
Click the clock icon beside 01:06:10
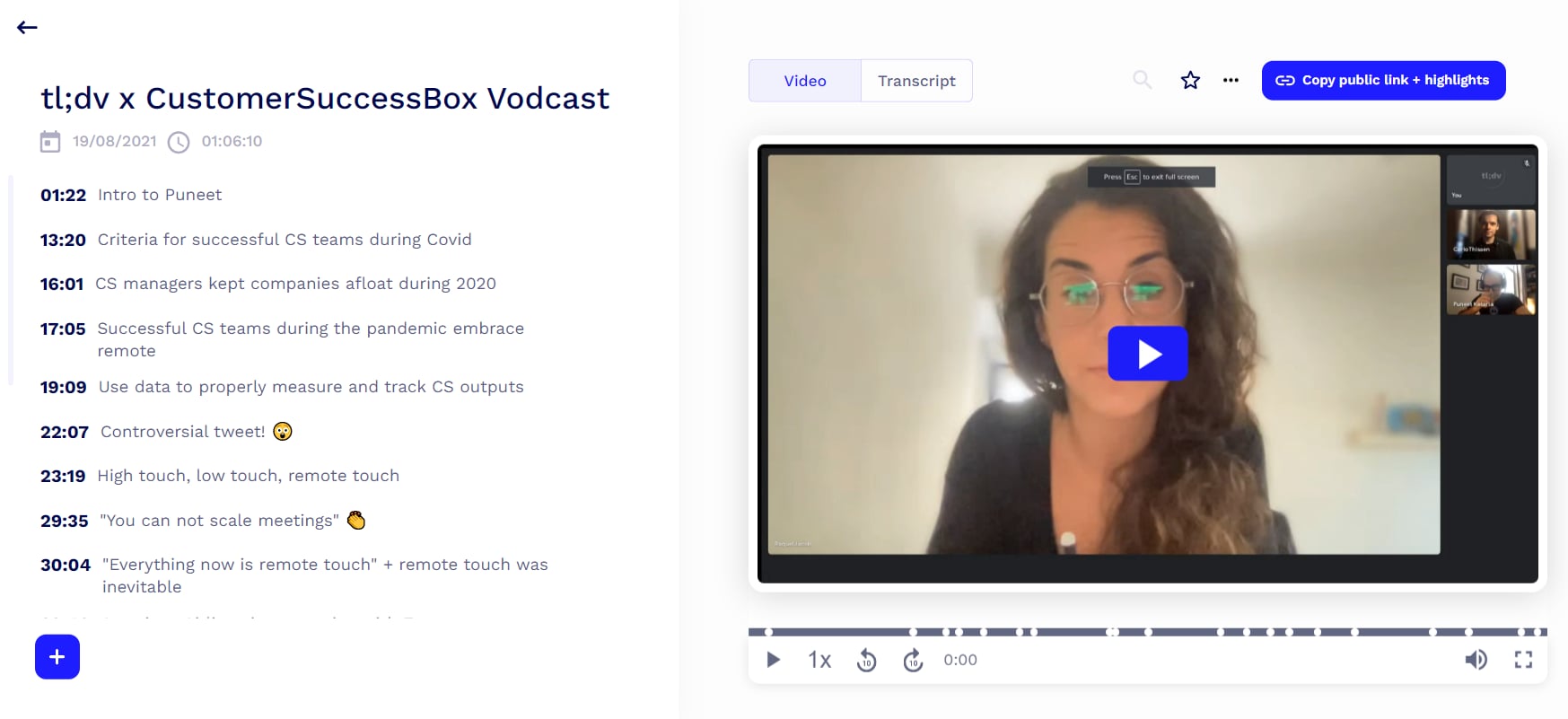(179, 142)
